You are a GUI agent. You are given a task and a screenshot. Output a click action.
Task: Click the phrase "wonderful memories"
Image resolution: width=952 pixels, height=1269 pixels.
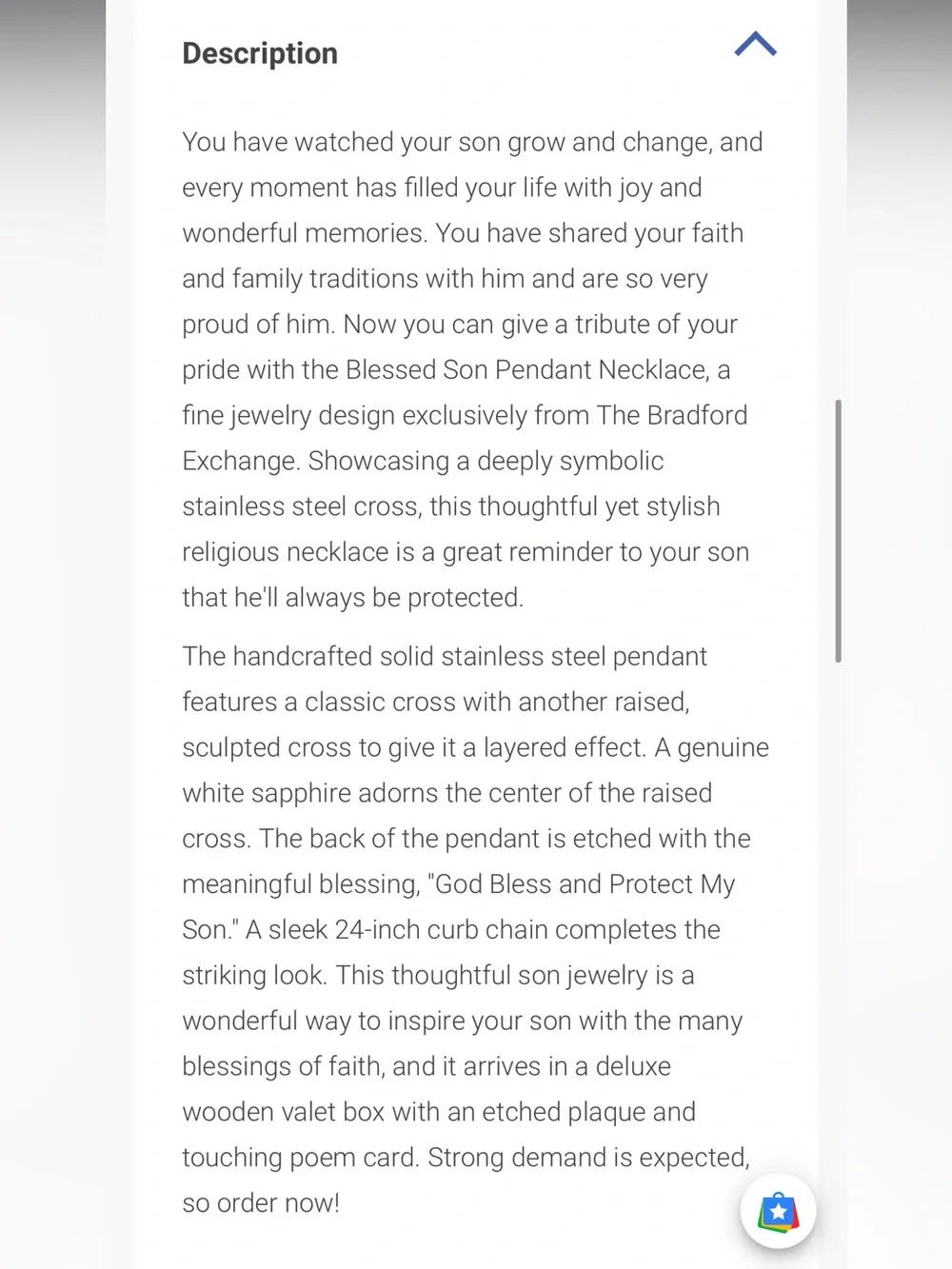(x=303, y=233)
